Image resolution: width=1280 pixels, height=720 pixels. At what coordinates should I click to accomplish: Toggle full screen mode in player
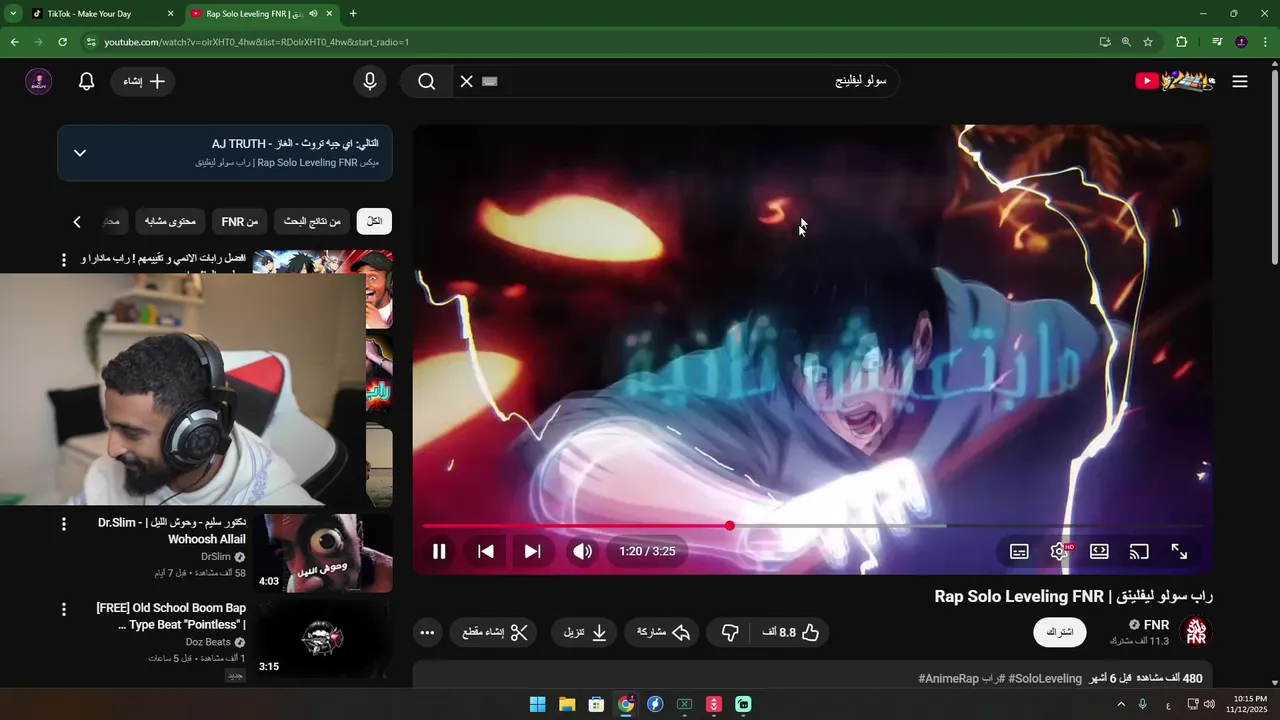(x=1179, y=551)
